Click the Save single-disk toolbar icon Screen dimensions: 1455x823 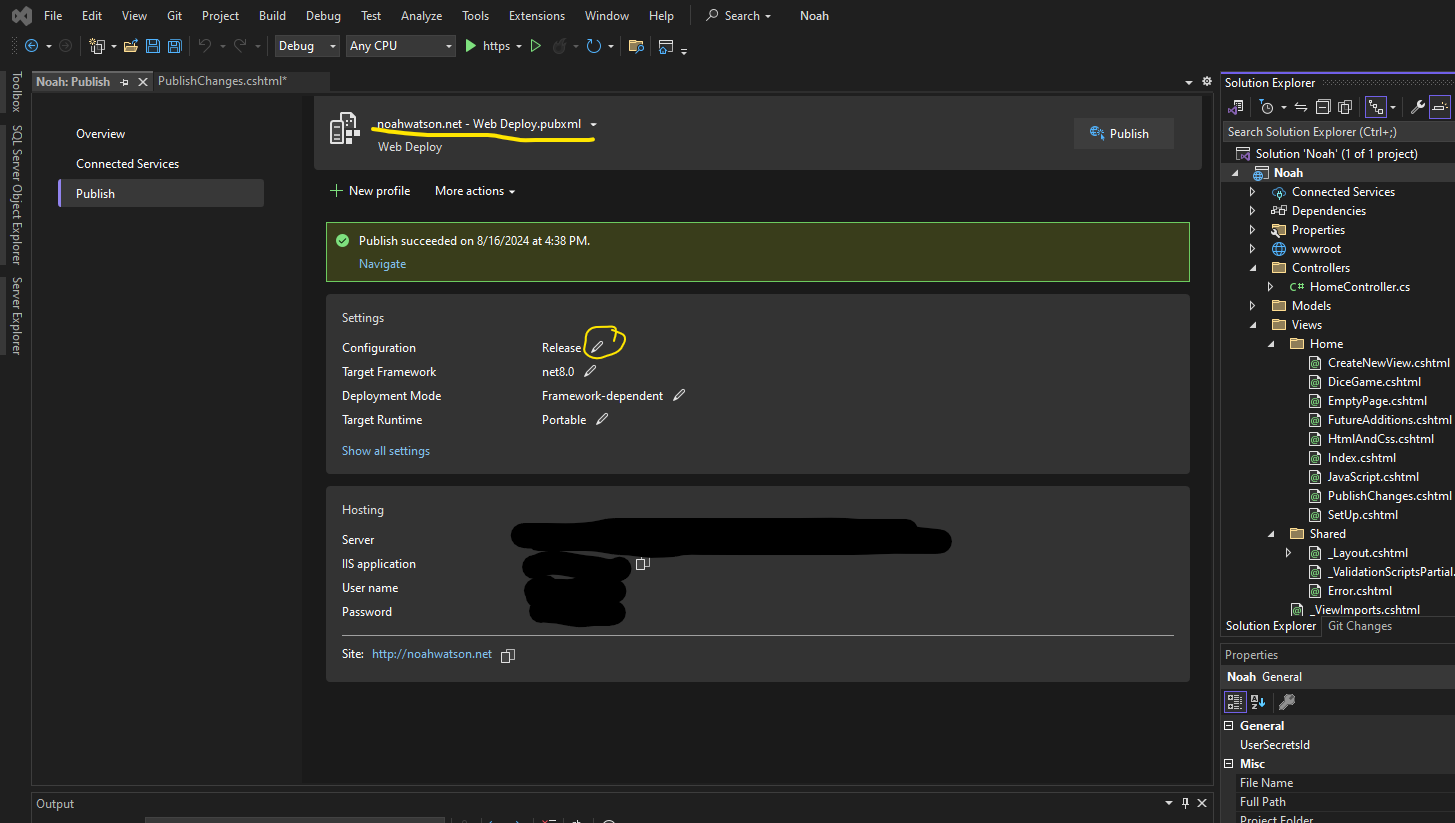pyautogui.click(x=153, y=46)
